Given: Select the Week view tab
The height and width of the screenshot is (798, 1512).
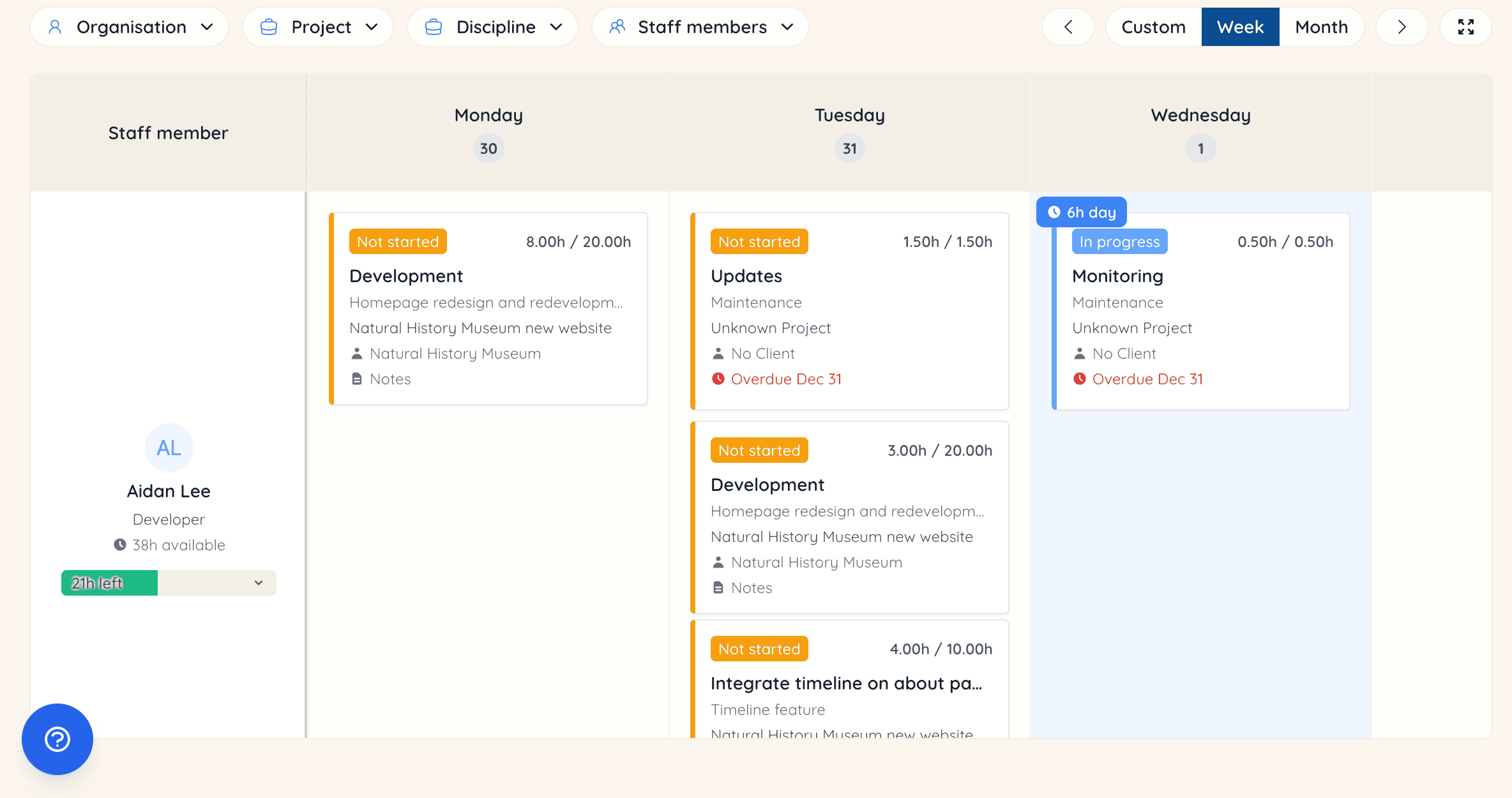Looking at the screenshot, I should point(1240,27).
